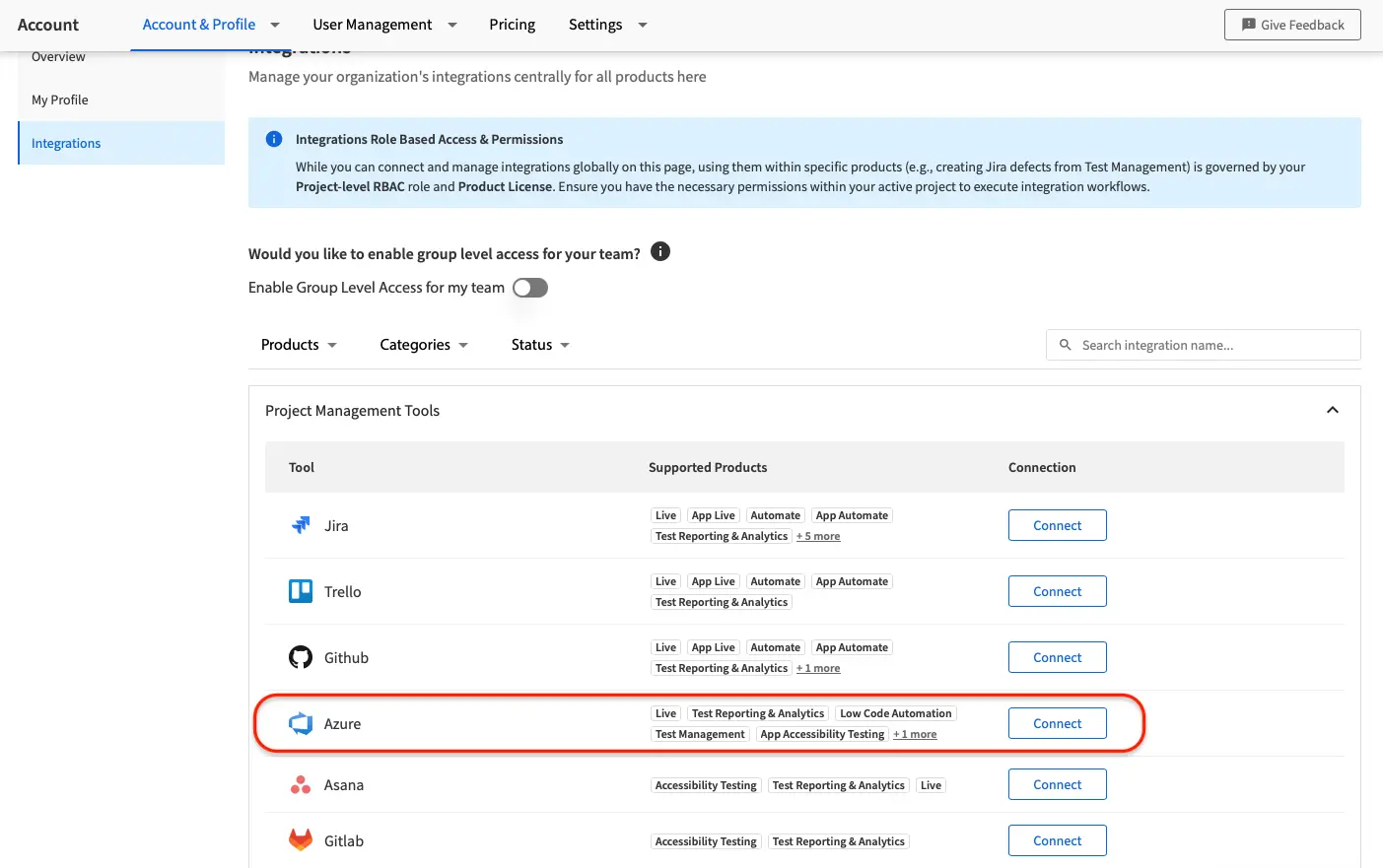Image resolution: width=1383 pixels, height=868 pixels.
Task: Click the App Automate tag in Jira row
Action: [852, 515]
